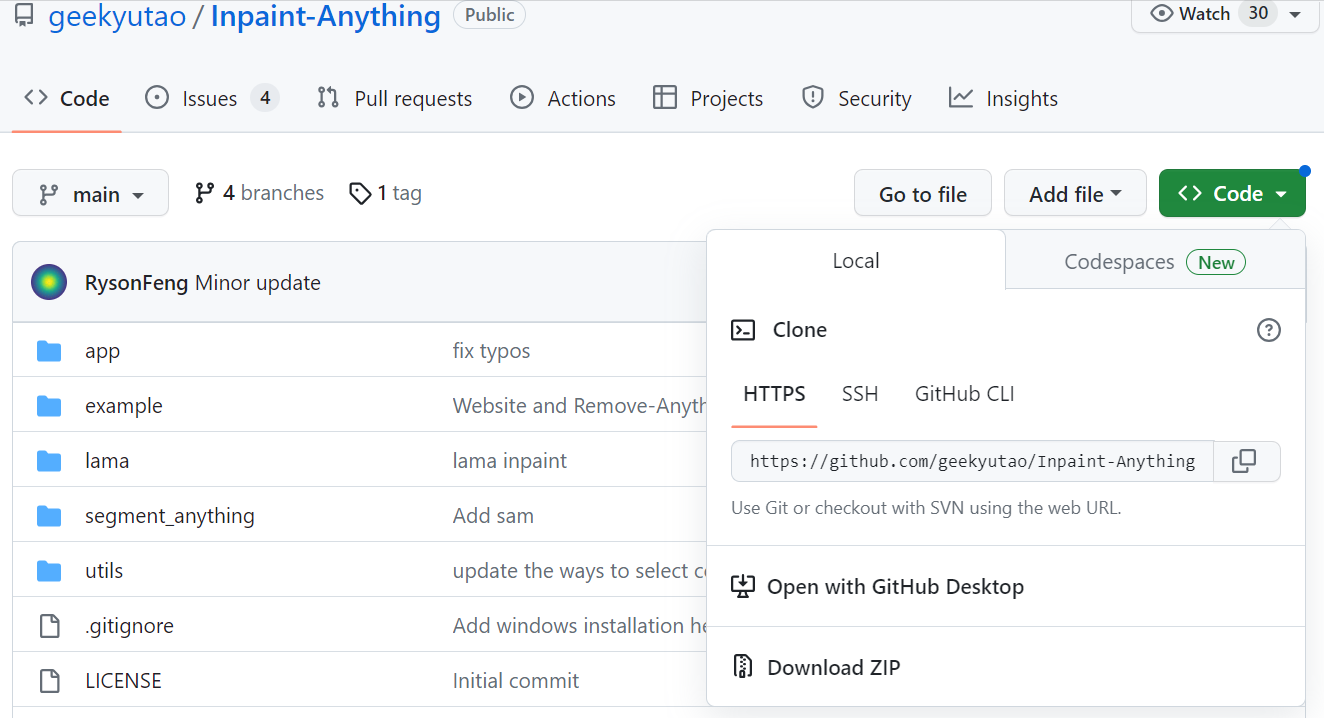Select the SSH clone option

860,394
